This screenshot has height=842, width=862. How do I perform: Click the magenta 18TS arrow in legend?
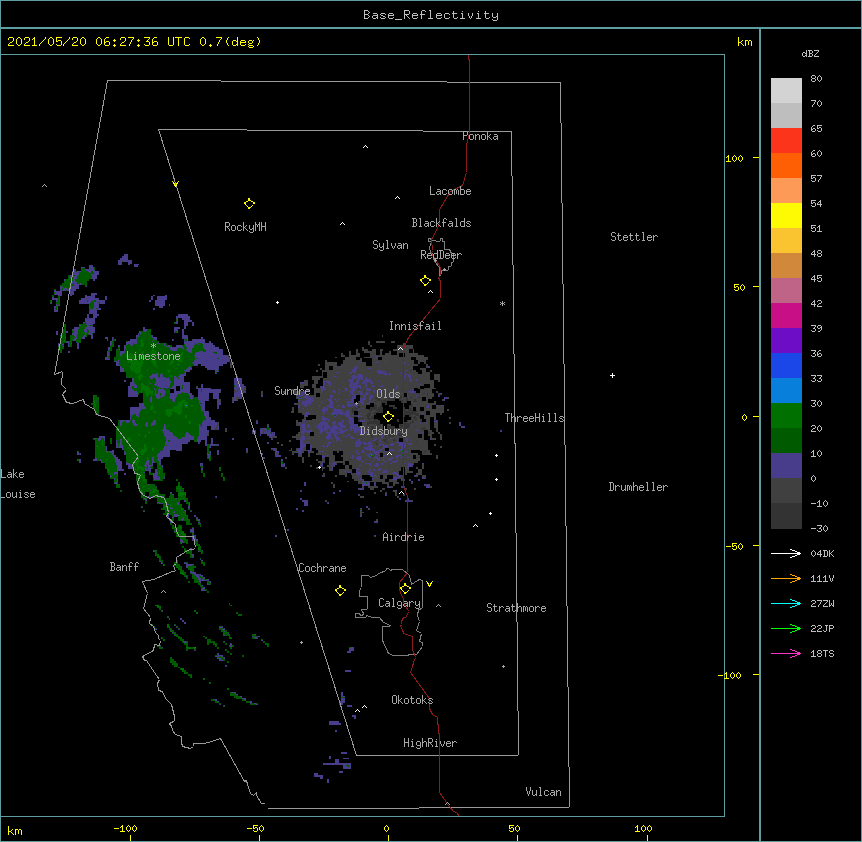pos(786,653)
